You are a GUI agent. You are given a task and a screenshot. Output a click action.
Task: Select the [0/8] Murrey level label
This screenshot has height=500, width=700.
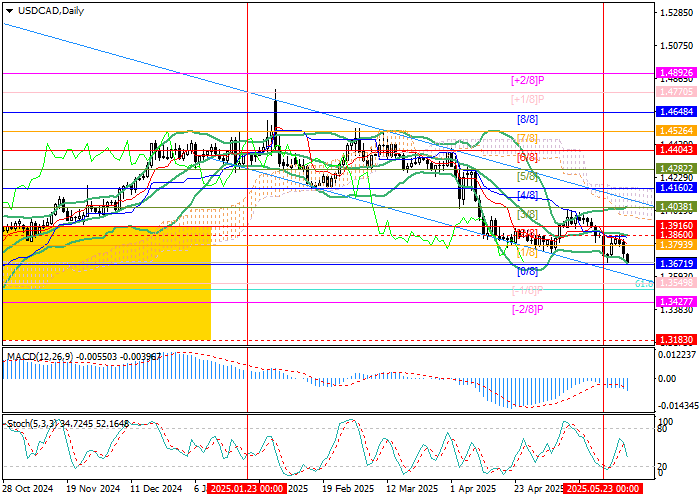527,270
